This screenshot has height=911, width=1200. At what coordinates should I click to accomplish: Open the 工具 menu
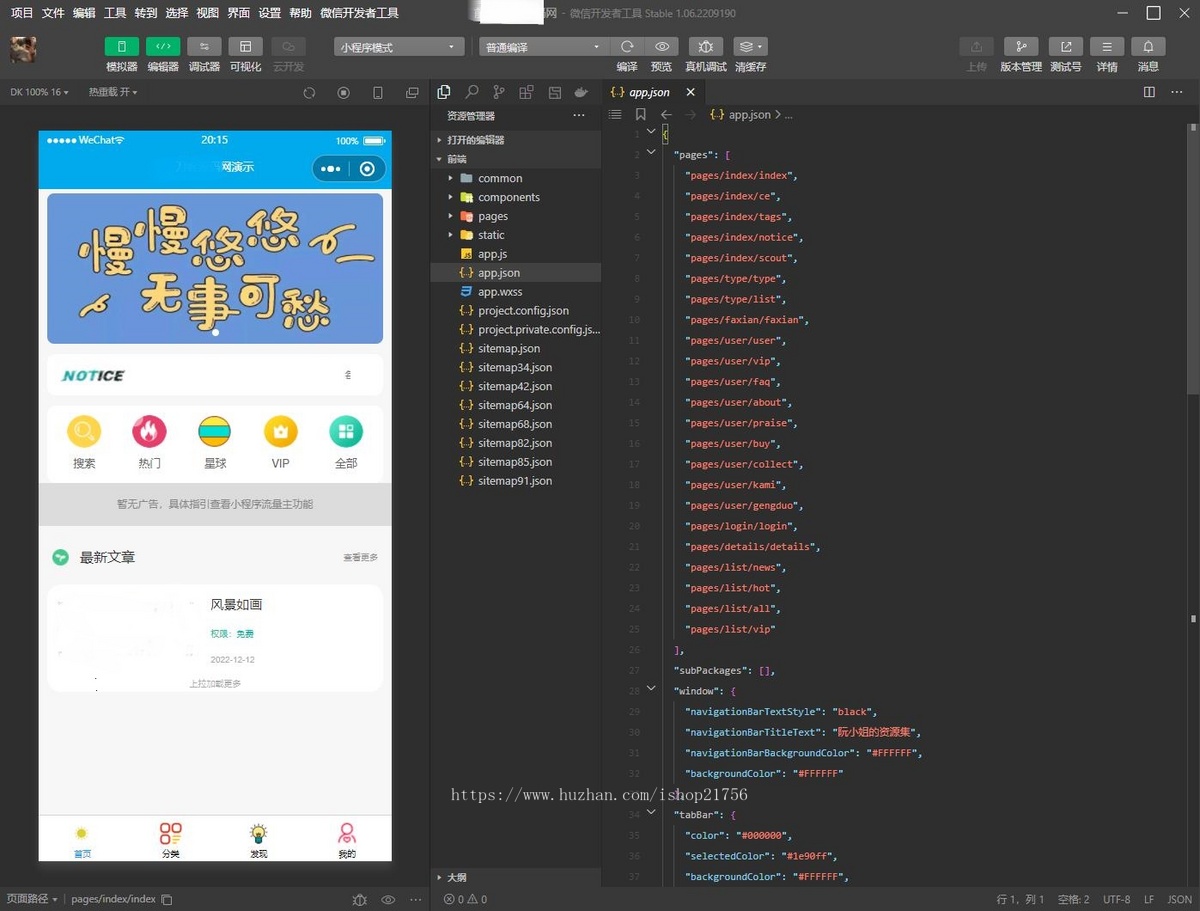pyautogui.click(x=115, y=13)
